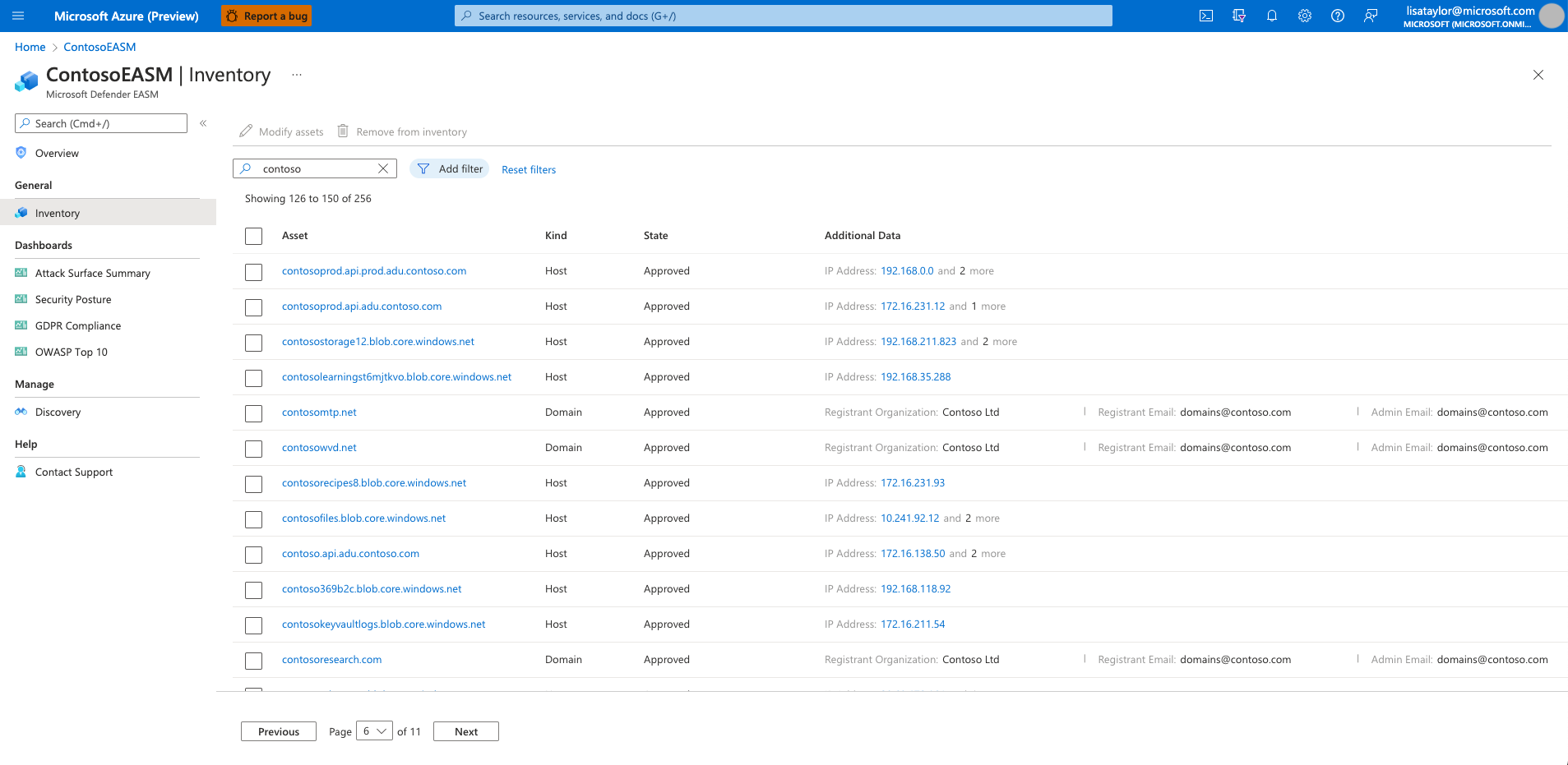
Task: Go to Discovery in the Manage section
Action: [x=58, y=412]
